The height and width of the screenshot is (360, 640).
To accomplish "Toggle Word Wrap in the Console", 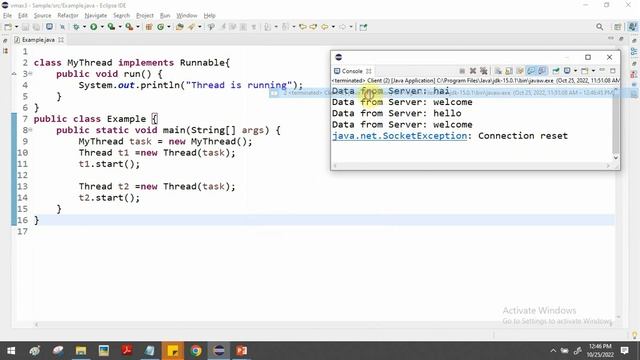I will point(520,71).
